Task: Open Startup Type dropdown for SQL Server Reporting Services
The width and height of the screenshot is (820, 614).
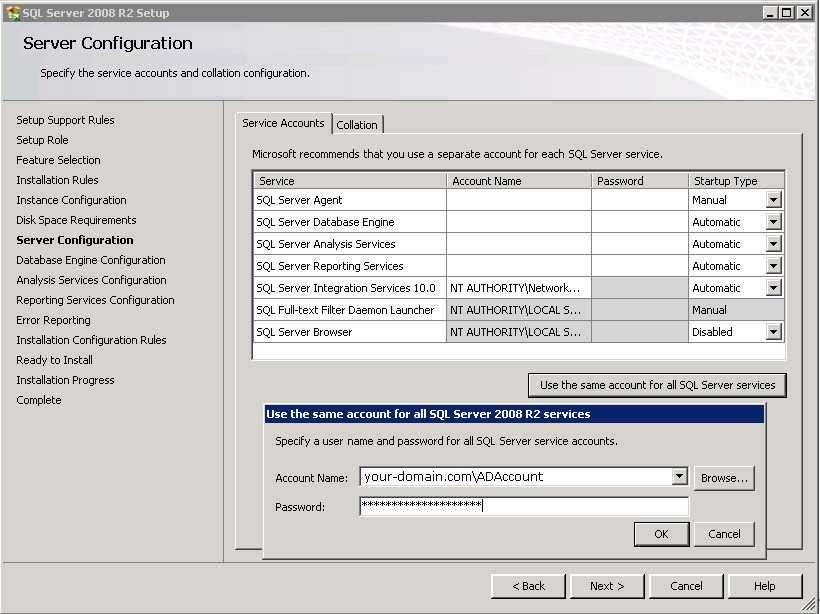Action: point(773,266)
